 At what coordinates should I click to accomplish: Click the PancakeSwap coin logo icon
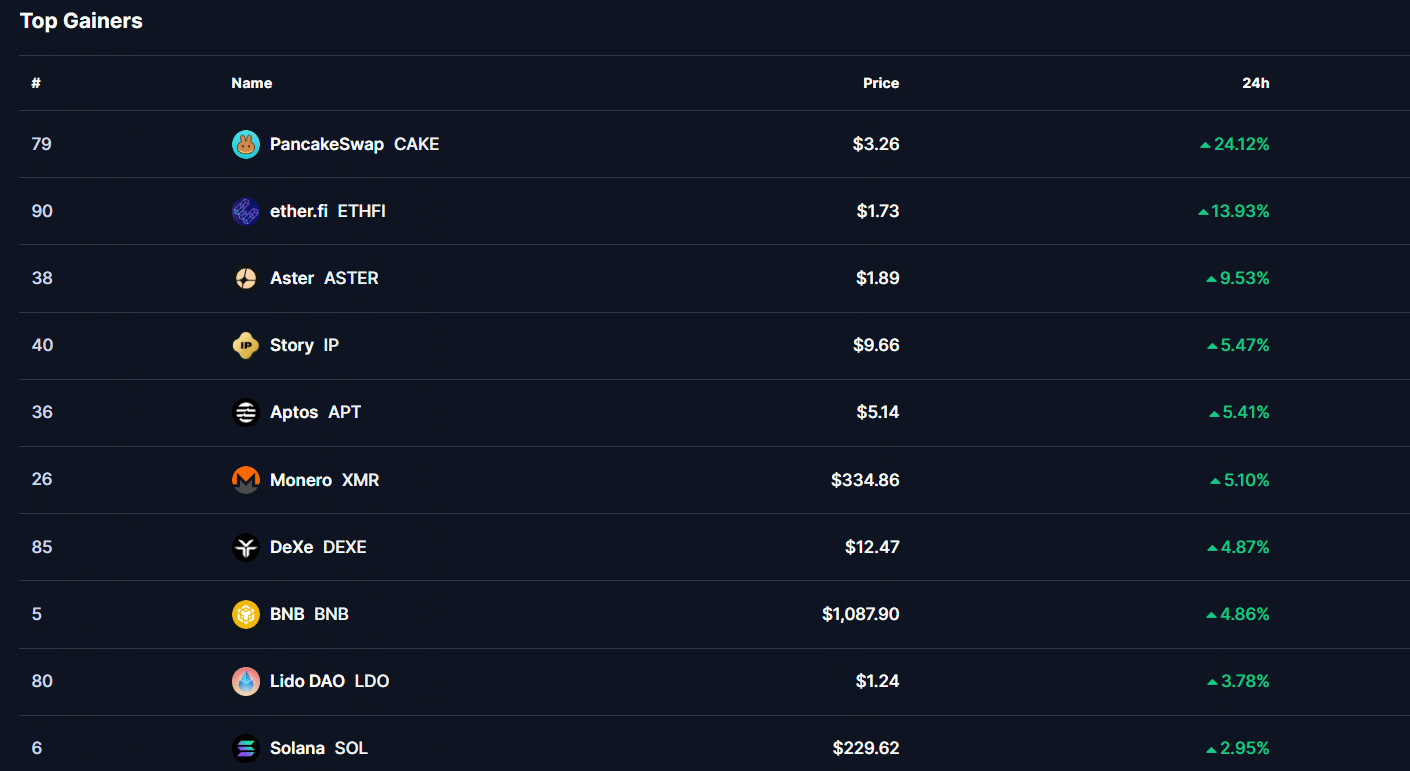(246, 144)
